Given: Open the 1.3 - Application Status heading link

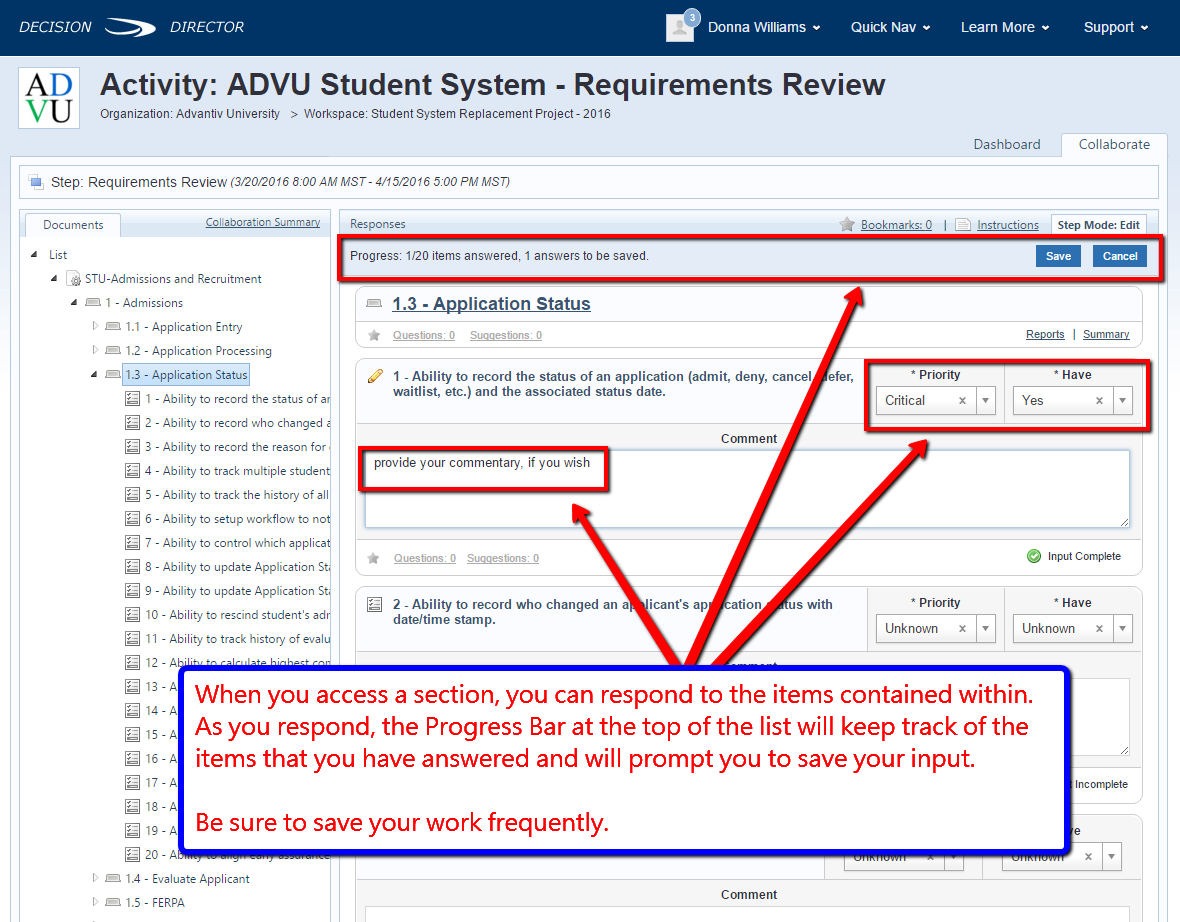Looking at the screenshot, I should pos(491,303).
